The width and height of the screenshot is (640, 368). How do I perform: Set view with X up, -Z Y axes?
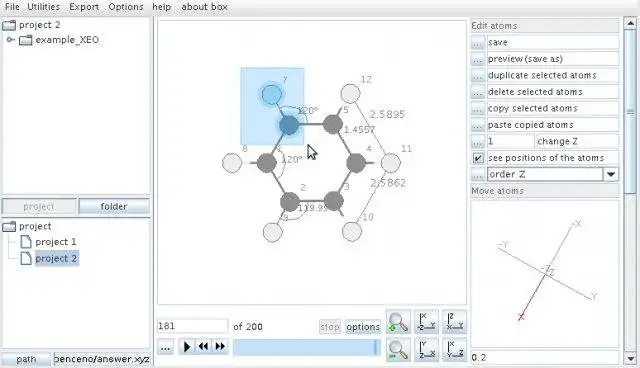click(x=427, y=322)
